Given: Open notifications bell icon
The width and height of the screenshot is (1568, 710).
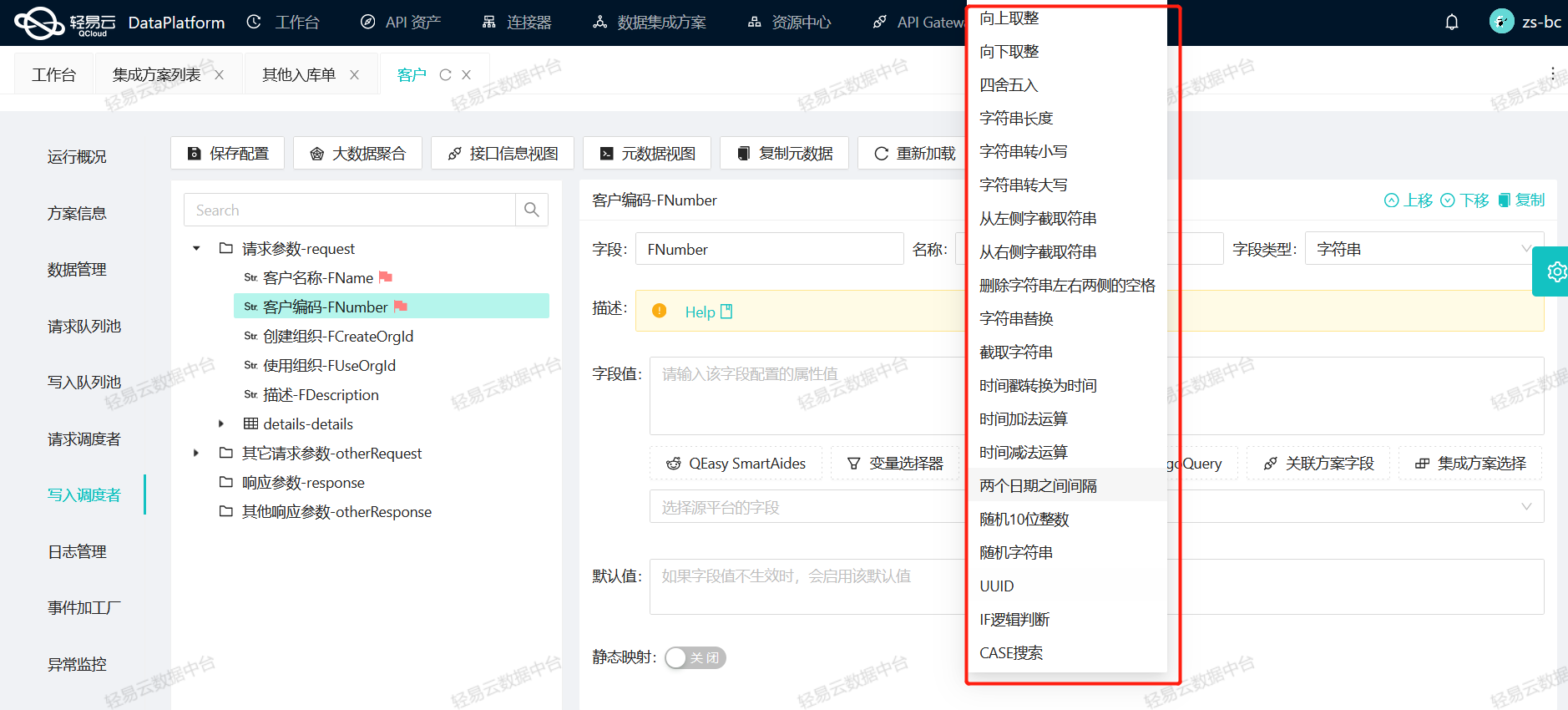Looking at the screenshot, I should tap(1452, 23).
